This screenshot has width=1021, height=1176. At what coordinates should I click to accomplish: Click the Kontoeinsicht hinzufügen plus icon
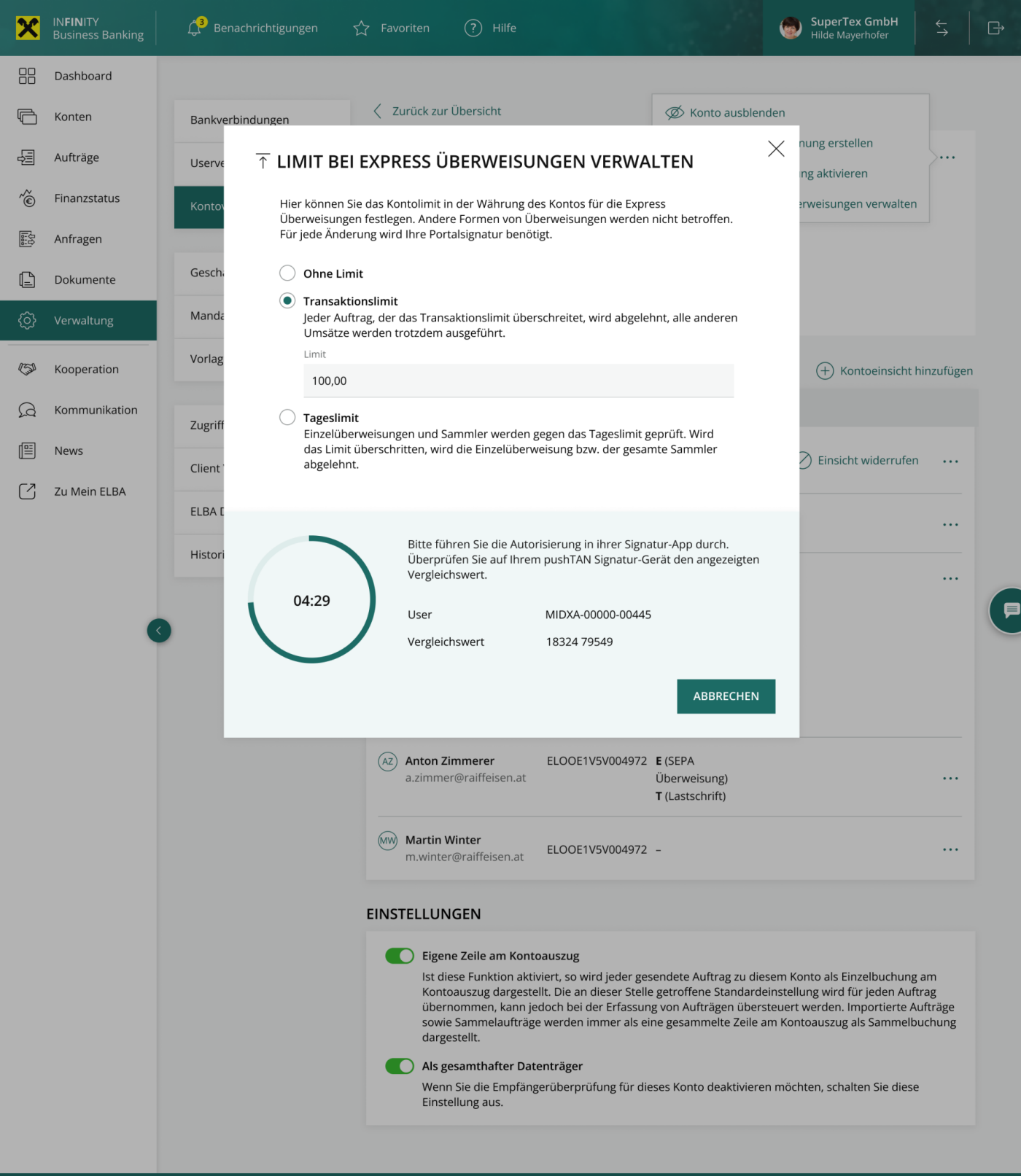tap(825, 371)
